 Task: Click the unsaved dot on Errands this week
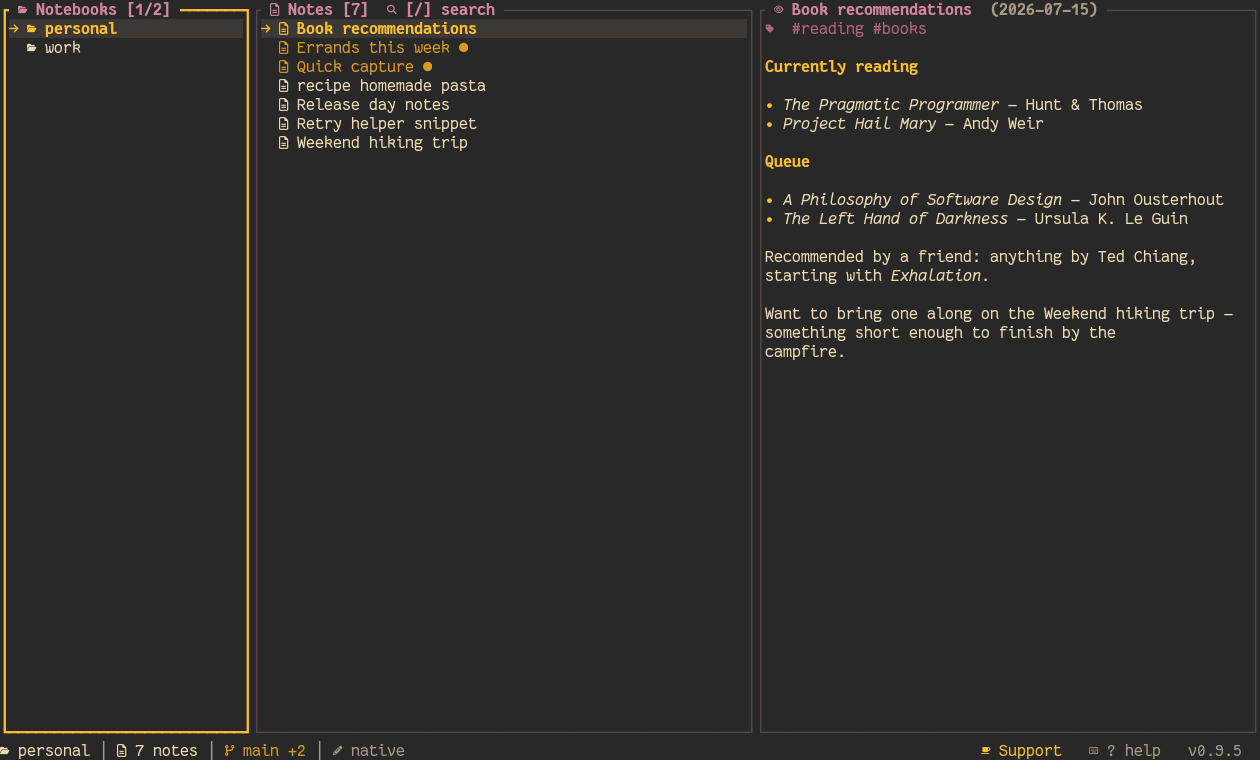pyautogui.click(x=463, y=48)
